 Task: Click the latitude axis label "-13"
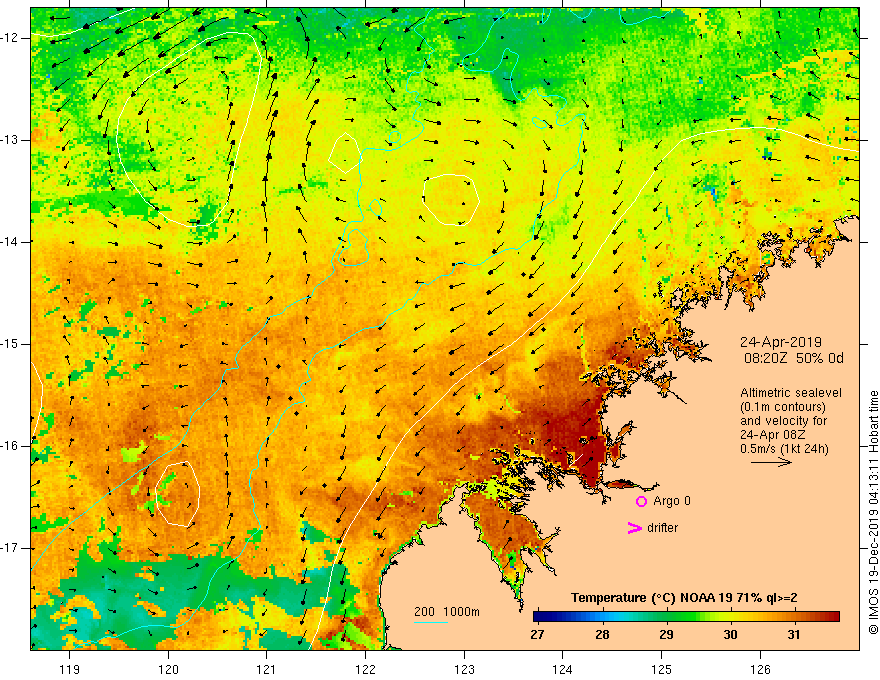10,140
